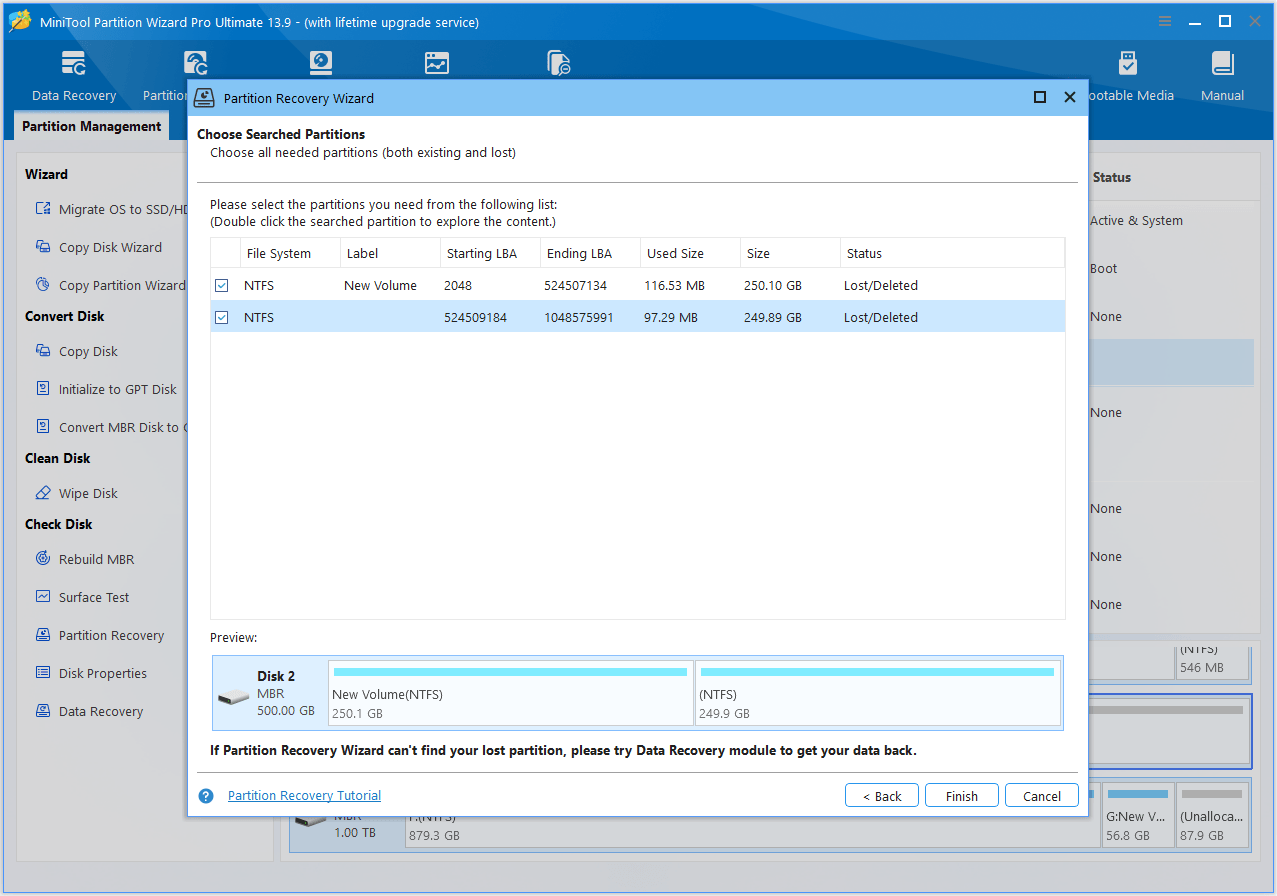The image size is (1277, 896).
Task: Sort by Size column header
Action: (x=790, y=253)
